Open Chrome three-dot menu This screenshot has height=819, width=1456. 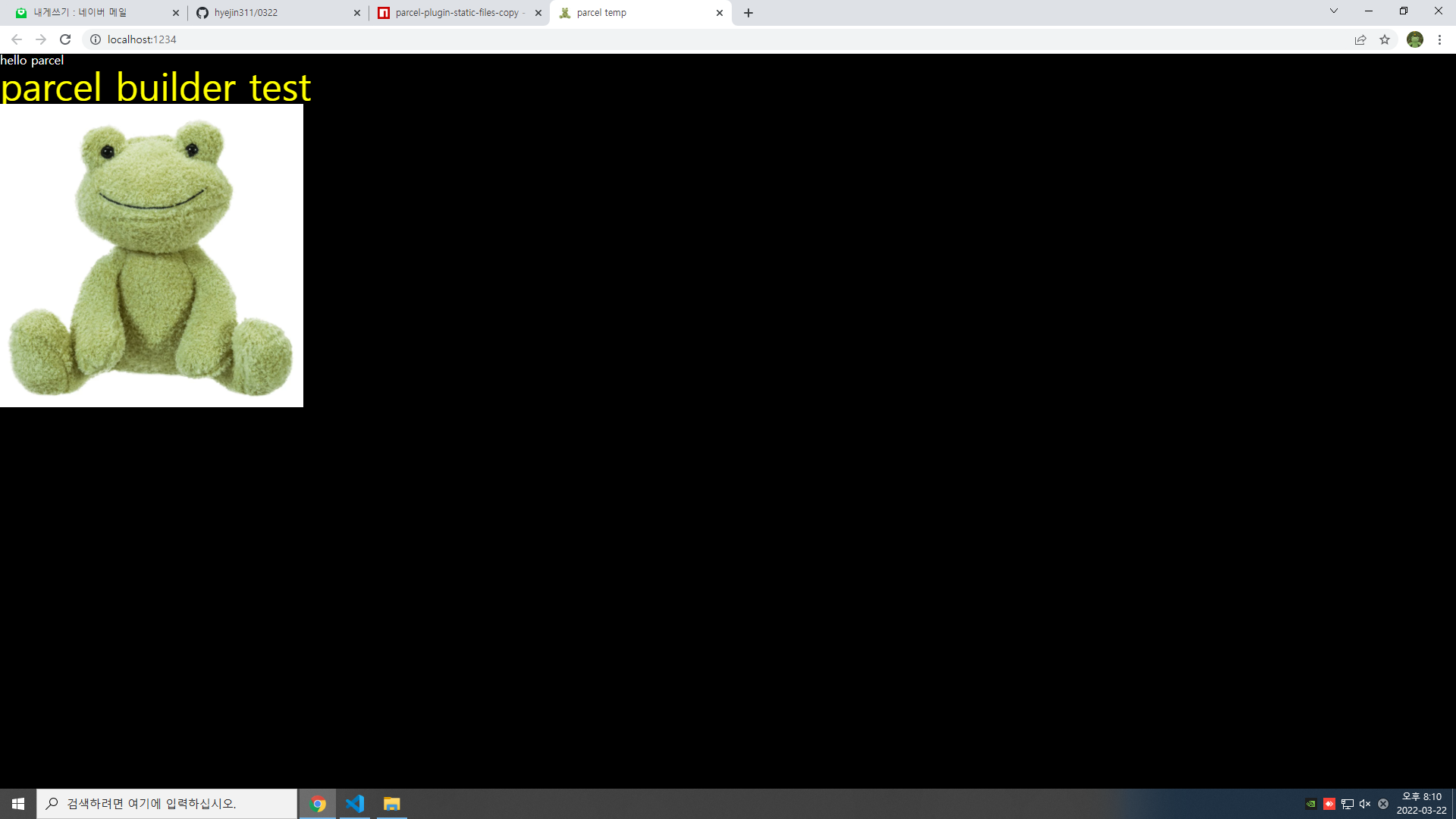pyautogui.click(x=1439, y=39)
